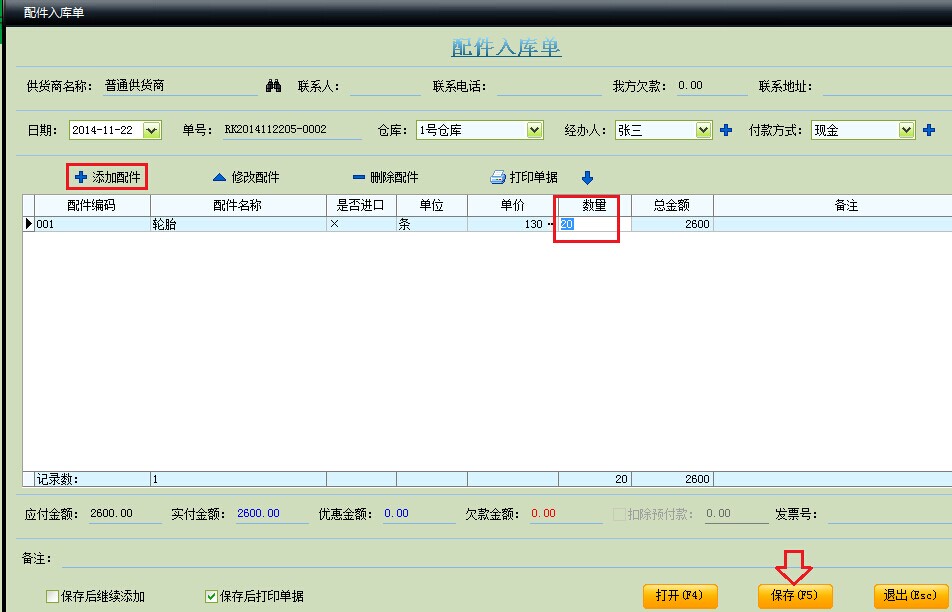Screen dimensions: 952x612
Task: Click 打印单据 to print receipt
Action: [x=524, y=177]
